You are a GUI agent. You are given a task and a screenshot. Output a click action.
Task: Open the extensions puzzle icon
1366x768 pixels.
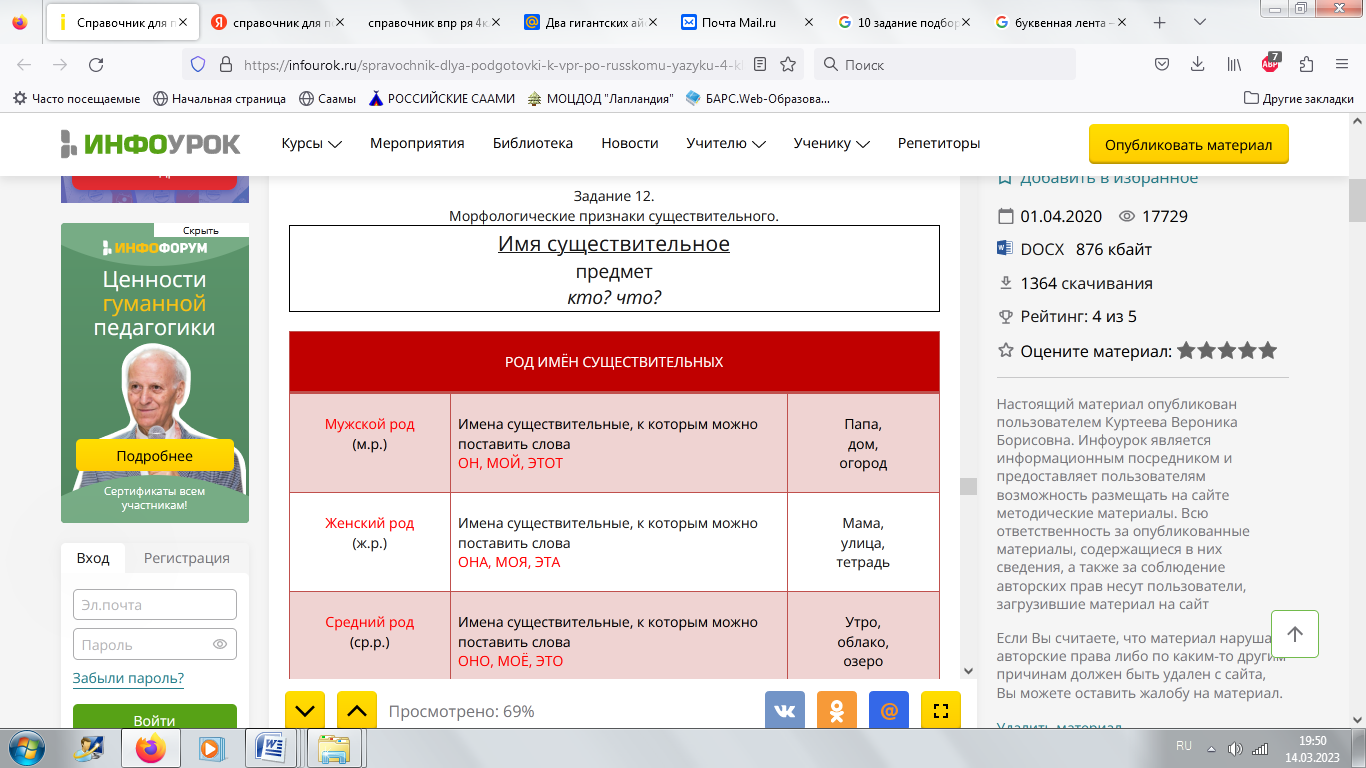click(x=1306, y=64)
